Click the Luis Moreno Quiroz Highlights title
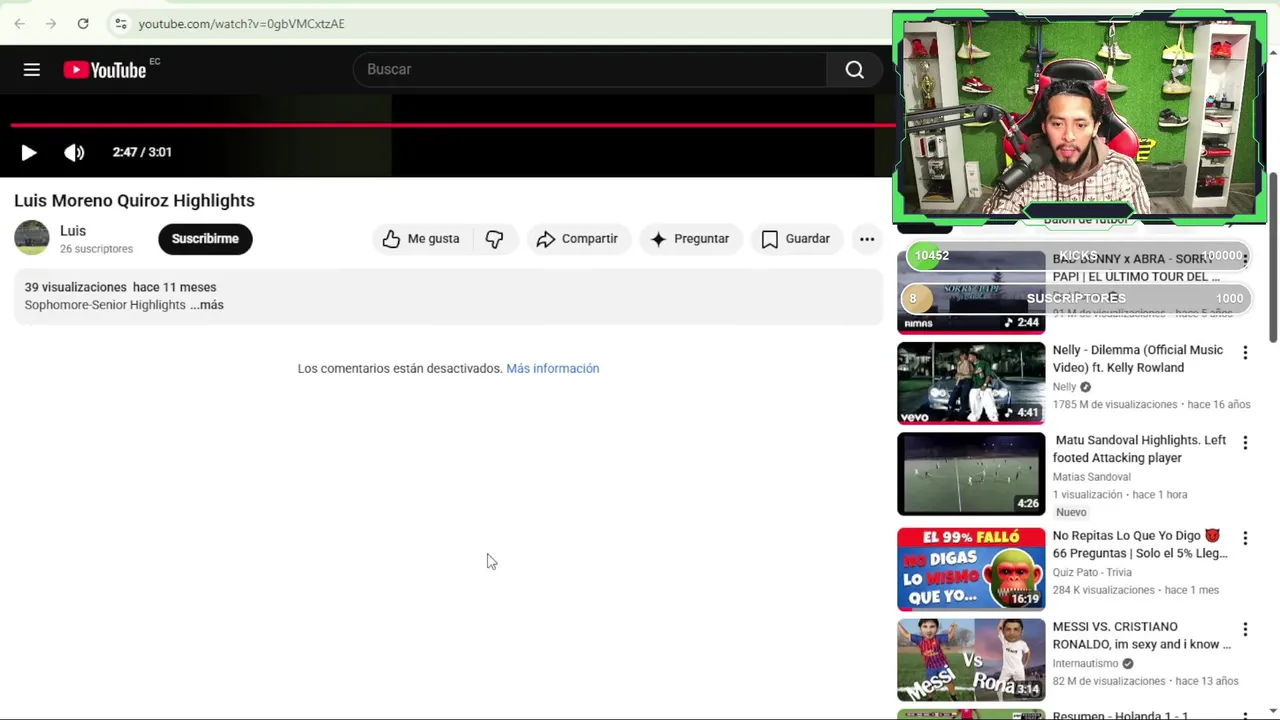This screenshot has height=720, width=1280. [134, 200]
